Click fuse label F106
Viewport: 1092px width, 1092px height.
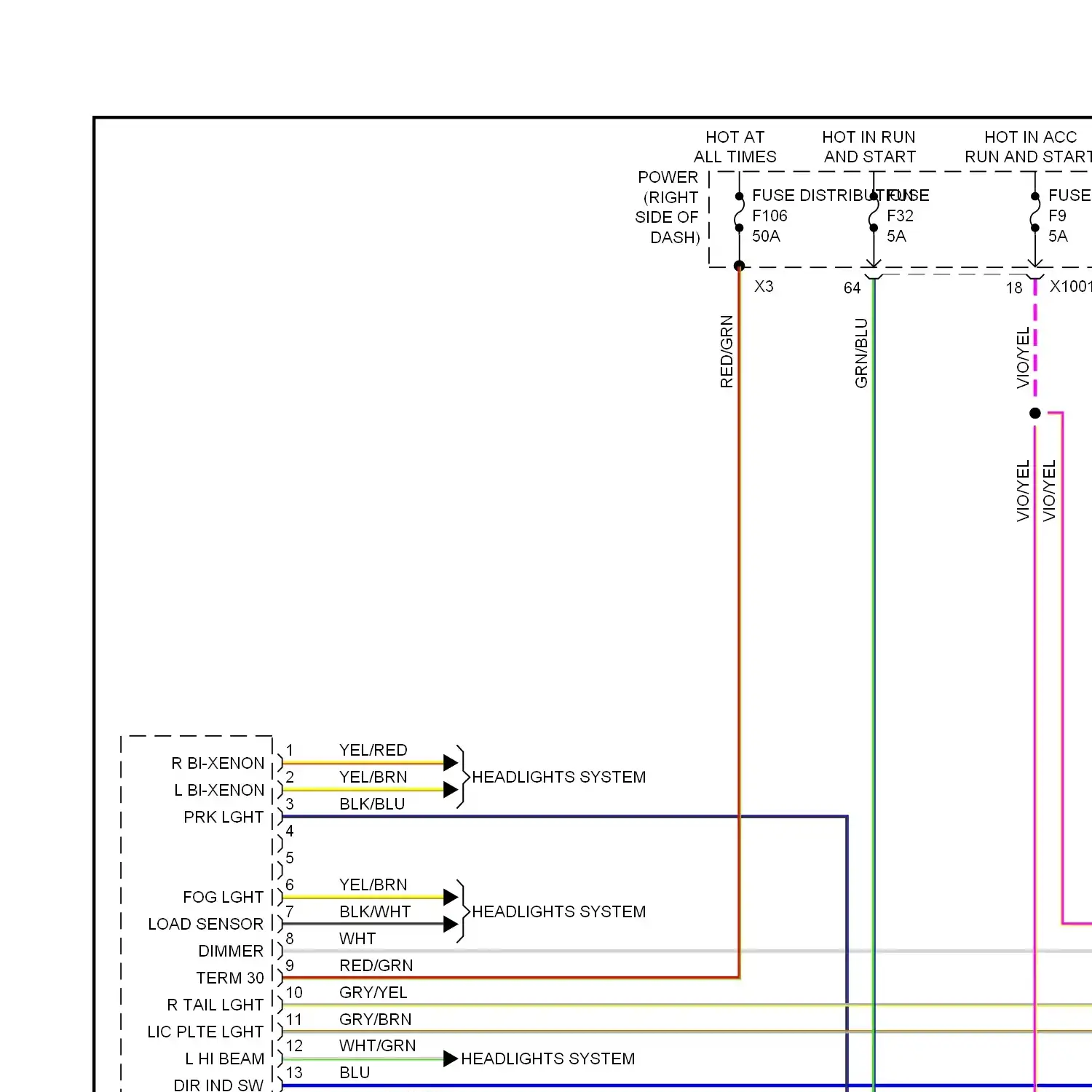click(x=769, y=215)
